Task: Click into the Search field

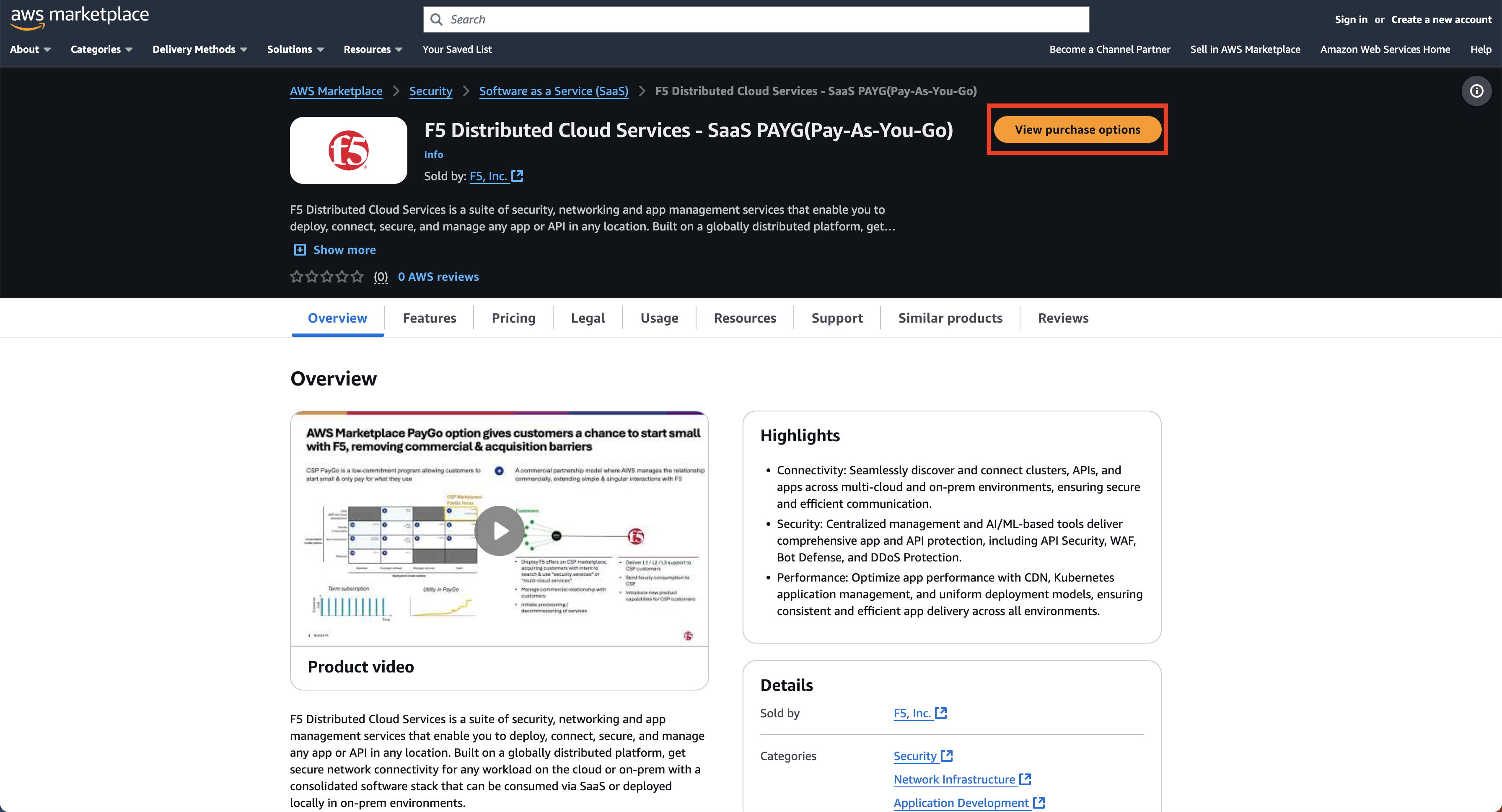Action: [758, 19]
